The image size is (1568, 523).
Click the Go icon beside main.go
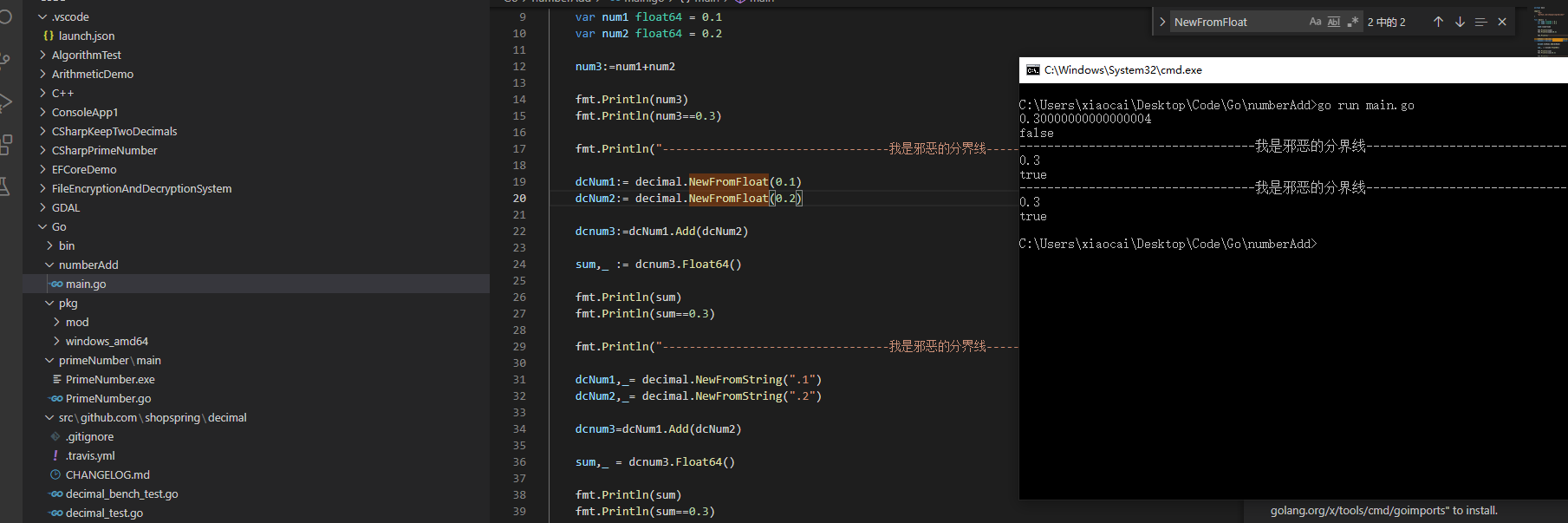(x=55, y=284)
